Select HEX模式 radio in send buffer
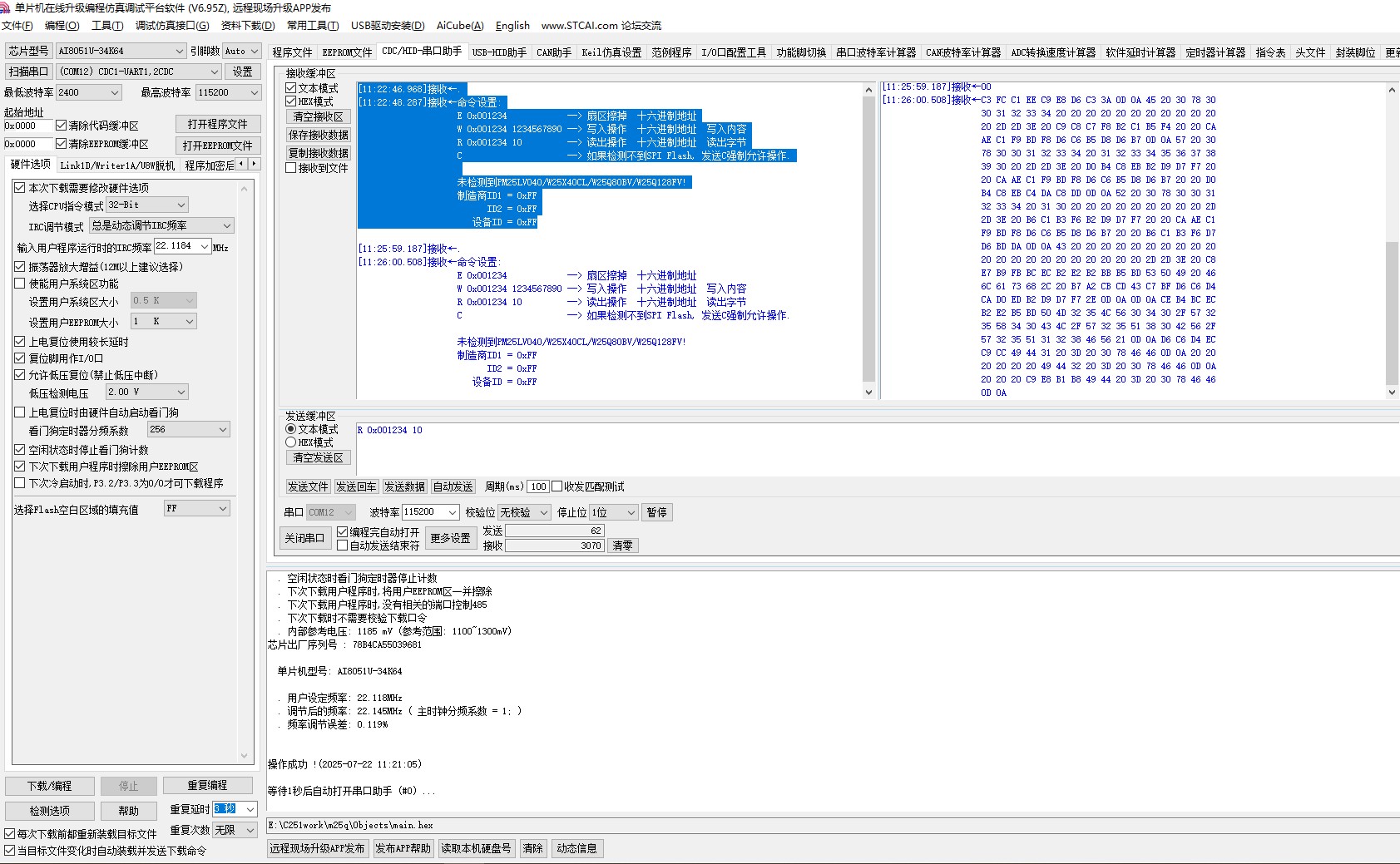The width and height of the screenshot is (1400, 864). [291, 442]
